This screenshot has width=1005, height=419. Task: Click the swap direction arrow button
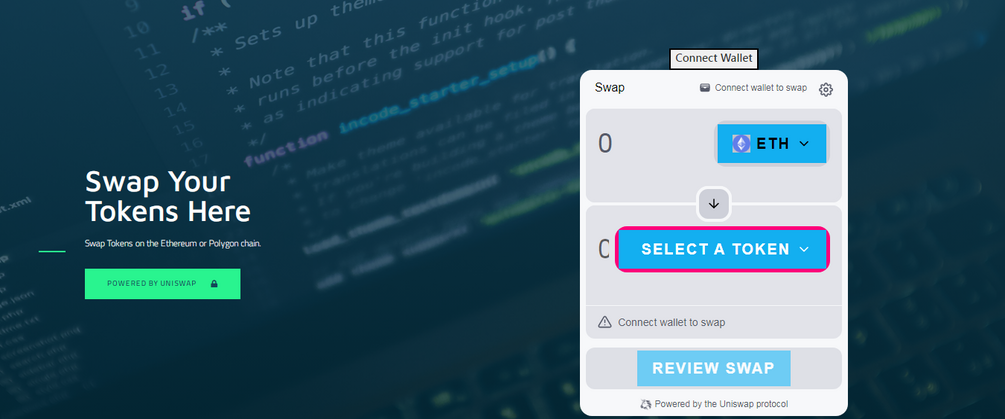[714, 204]
